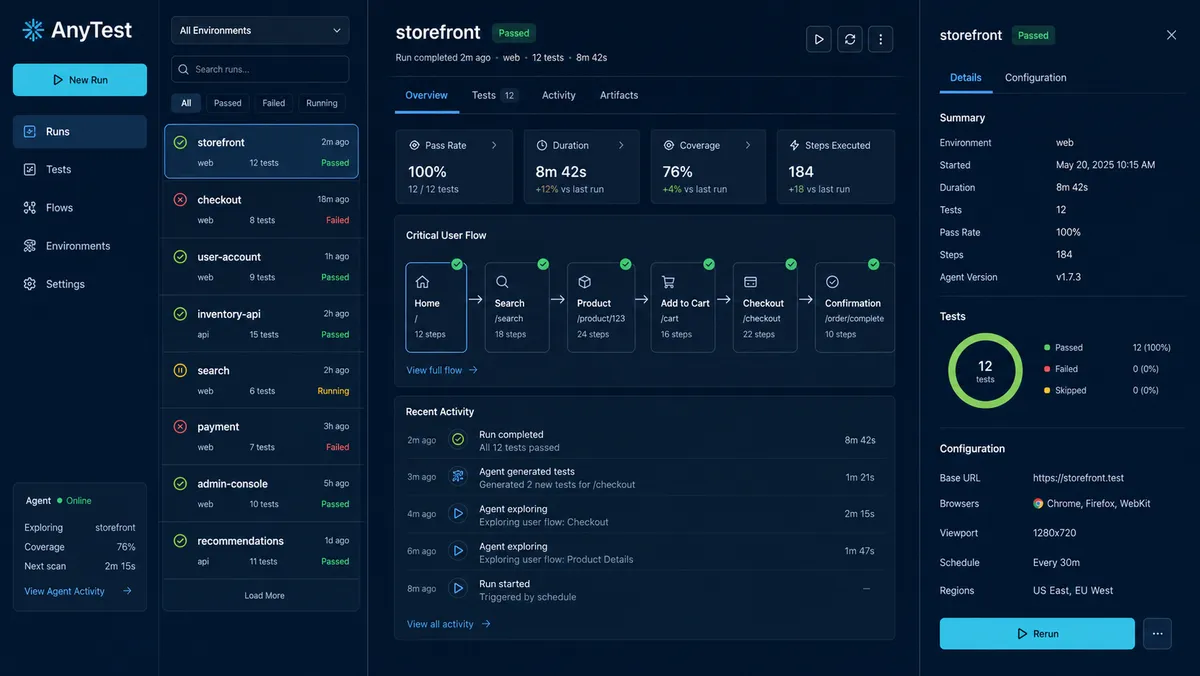Click Load More runs
Image resolution: width=1200 pixels, height=676 pixels.
[x=264, y=595]
